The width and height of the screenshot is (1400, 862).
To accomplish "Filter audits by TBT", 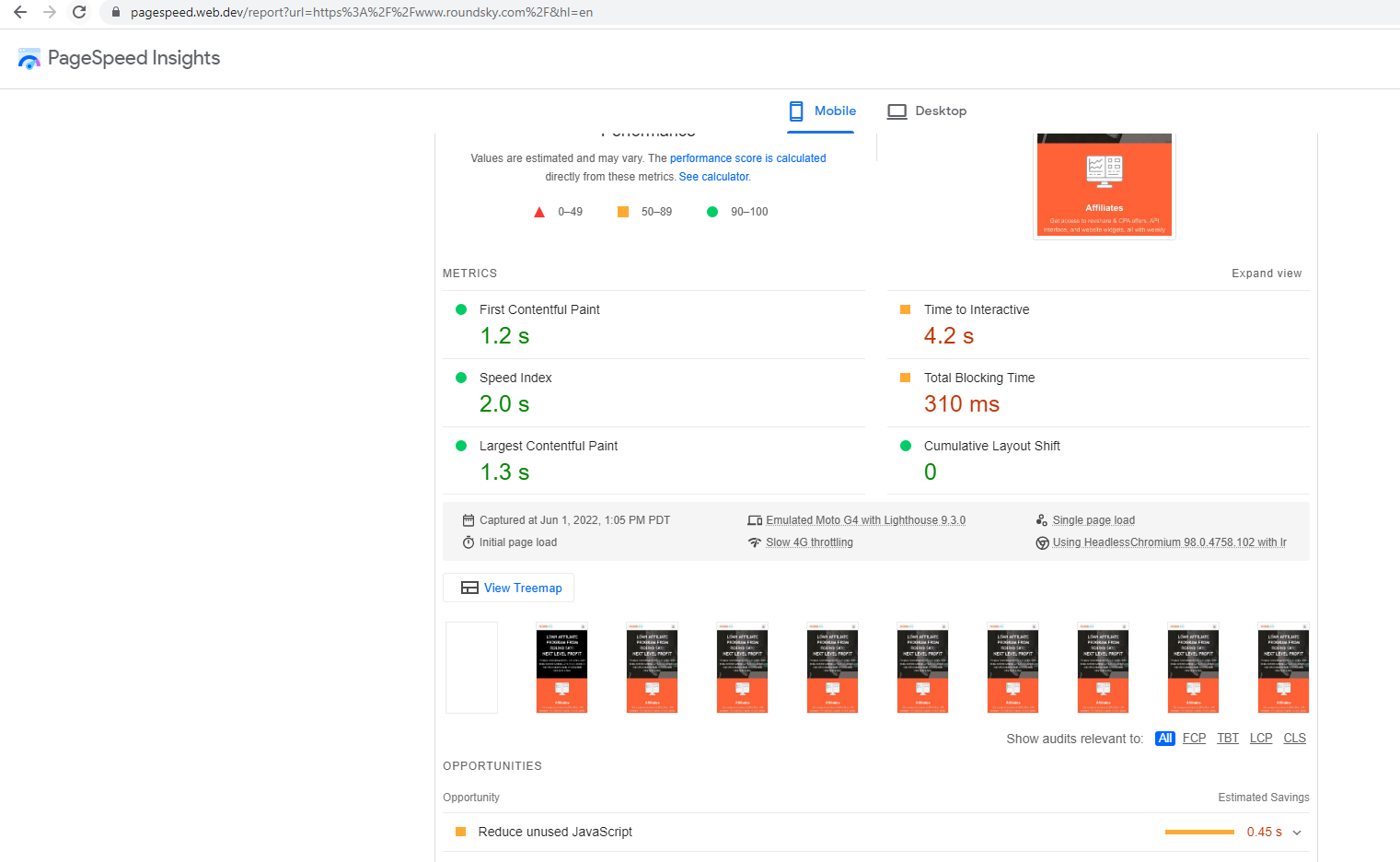I will tap(1228, 739).
